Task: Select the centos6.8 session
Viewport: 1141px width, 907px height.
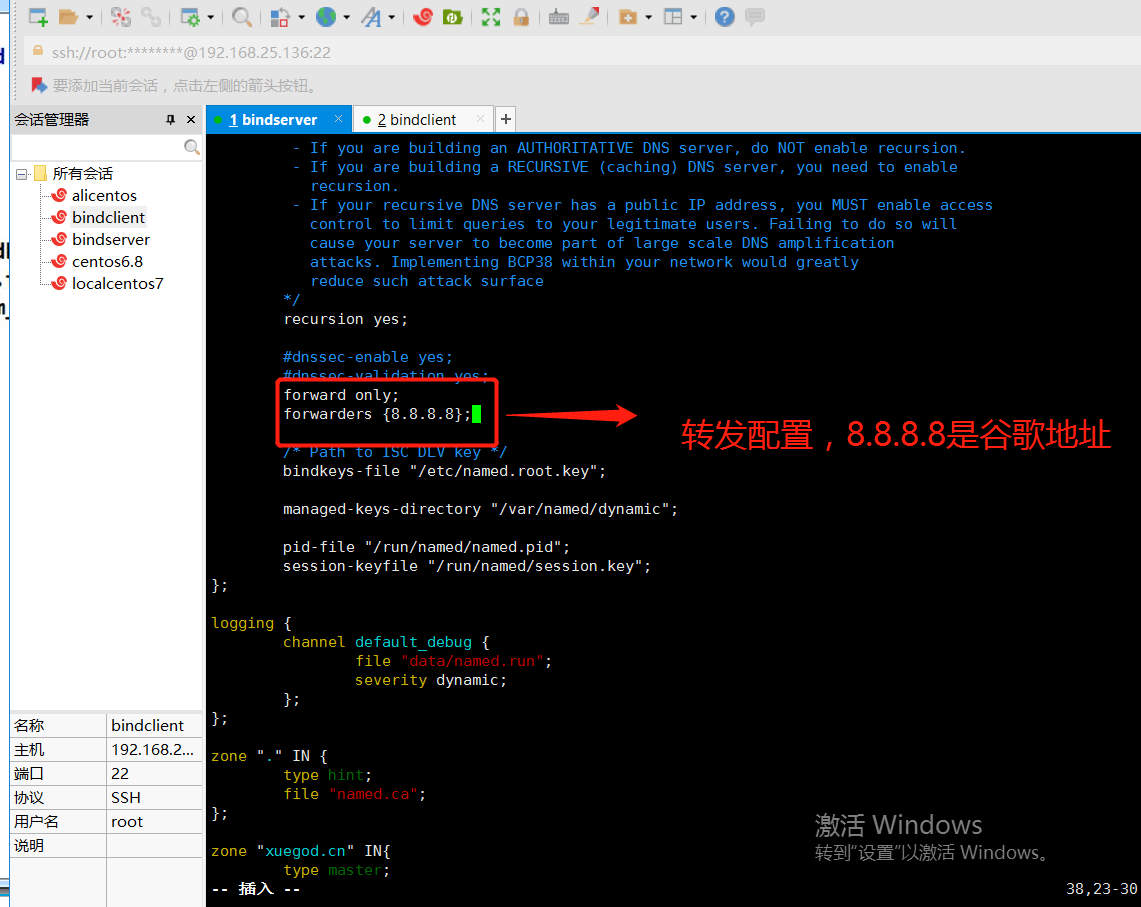Action: pyautogui.click(x=107, y=261)
